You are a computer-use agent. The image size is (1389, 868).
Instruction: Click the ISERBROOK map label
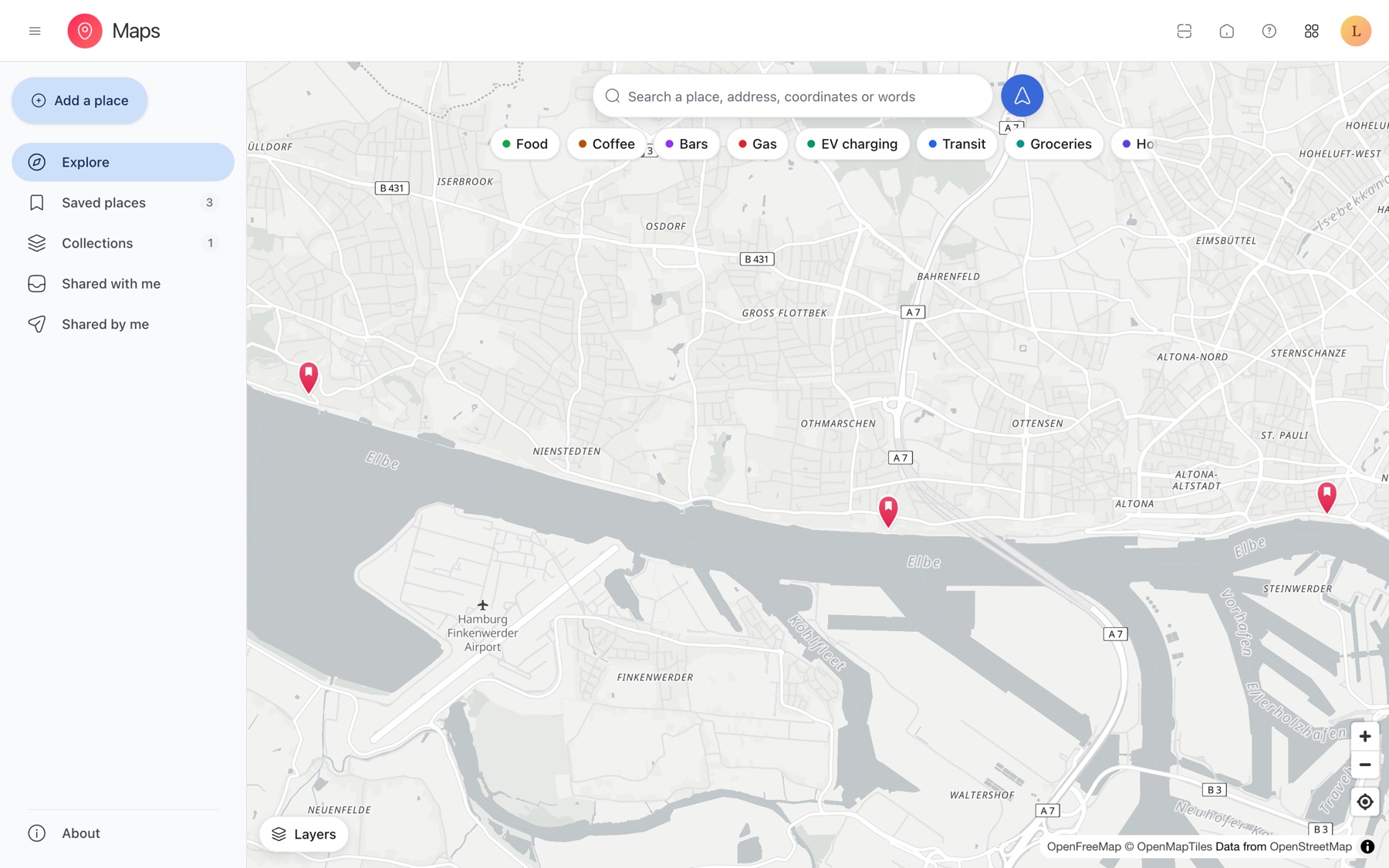click(465, 181)
